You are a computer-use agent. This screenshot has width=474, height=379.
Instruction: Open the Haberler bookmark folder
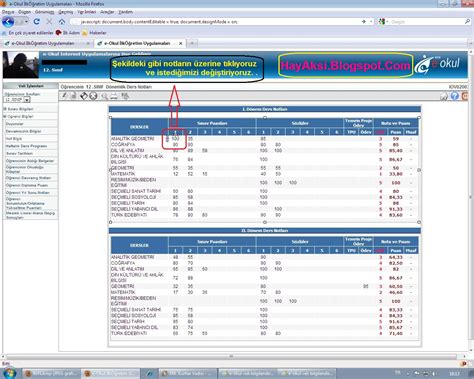(95, 33)
